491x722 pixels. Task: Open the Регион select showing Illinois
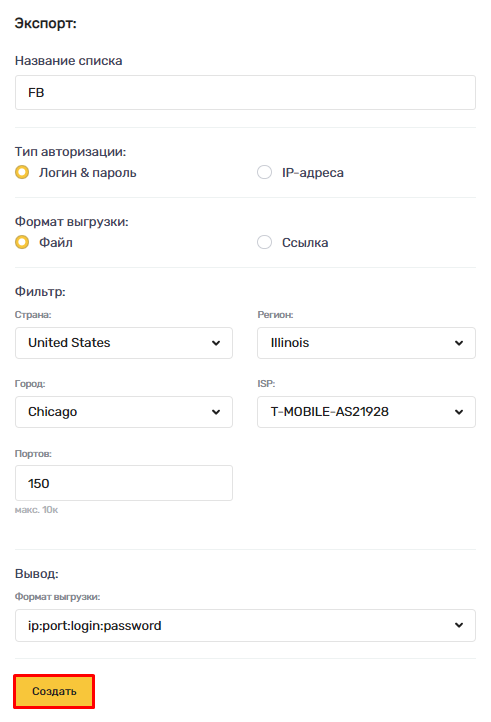click(x=366, y=343)
